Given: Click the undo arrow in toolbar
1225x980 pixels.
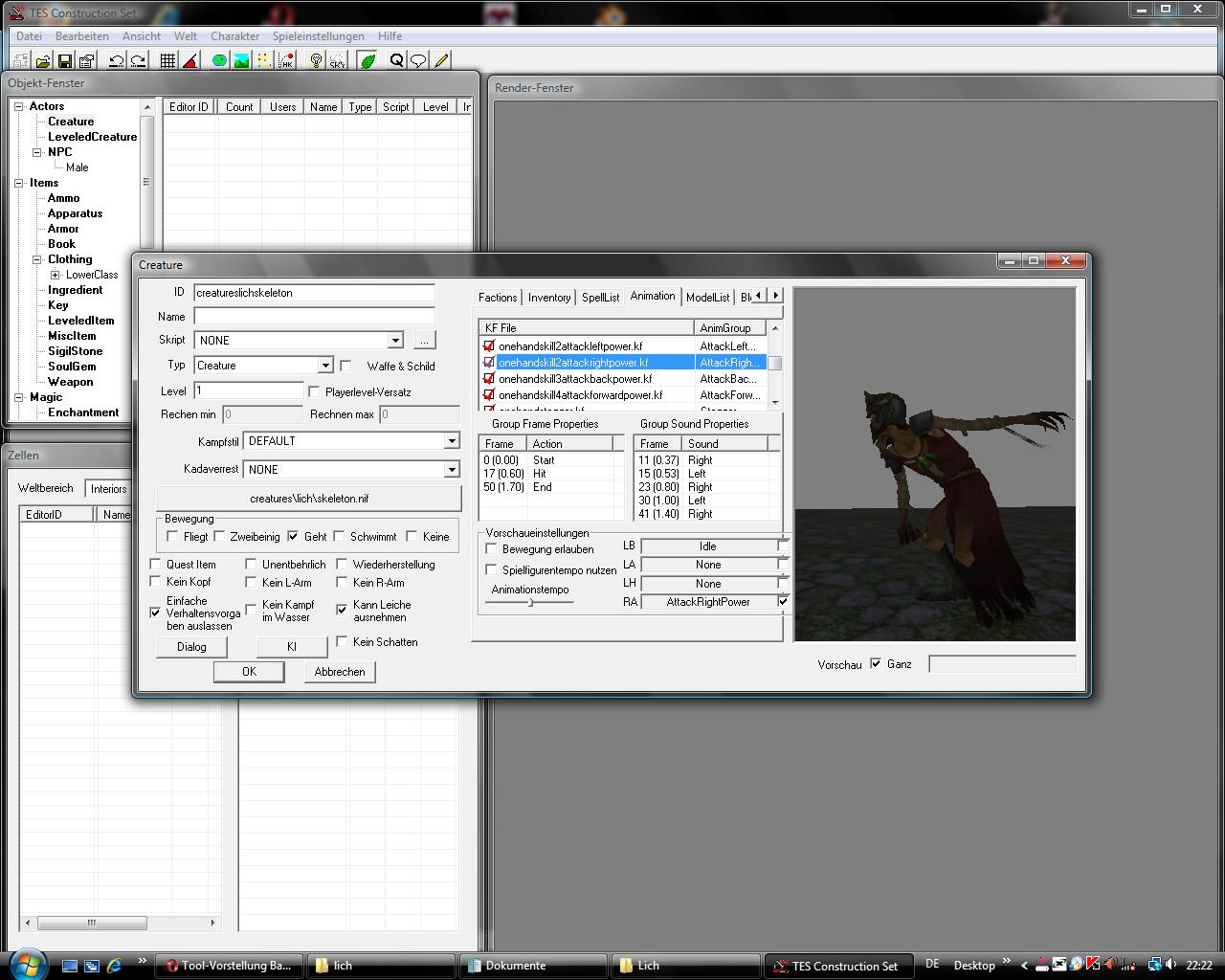Looking at the screenshot, I should pos(116,61).
